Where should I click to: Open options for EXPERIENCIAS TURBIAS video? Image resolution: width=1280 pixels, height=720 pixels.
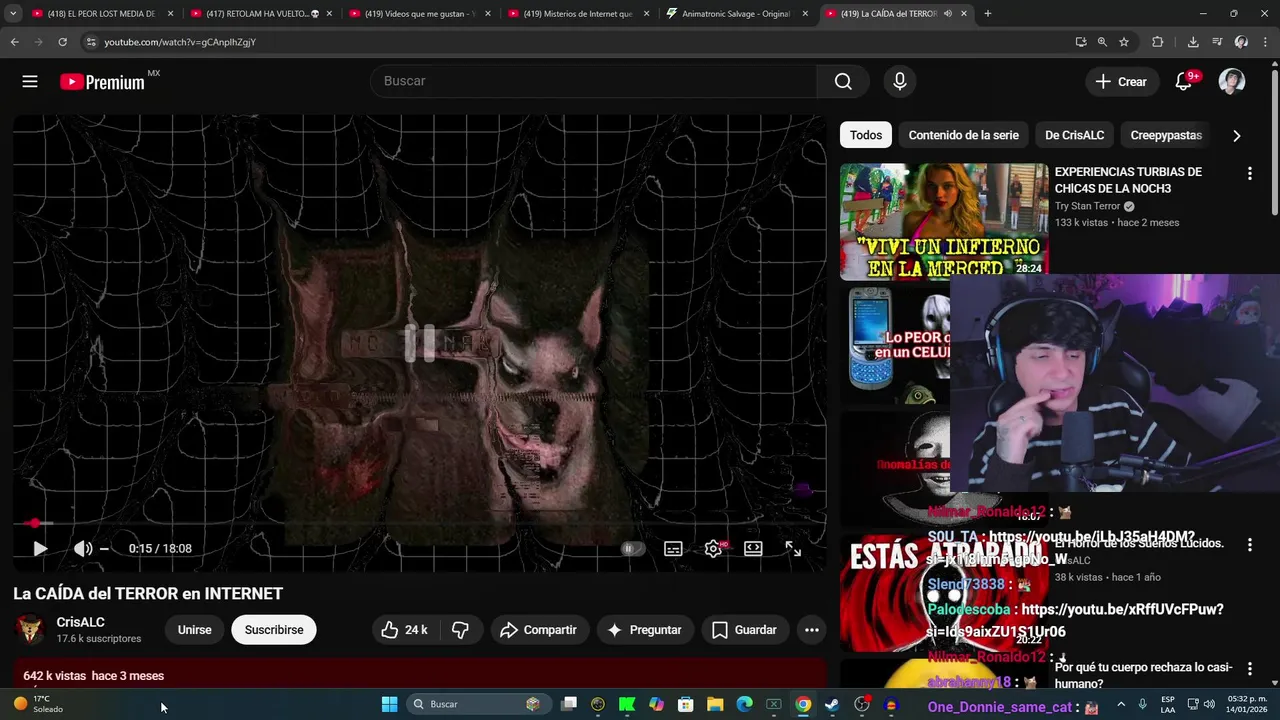pos(1249,174)
